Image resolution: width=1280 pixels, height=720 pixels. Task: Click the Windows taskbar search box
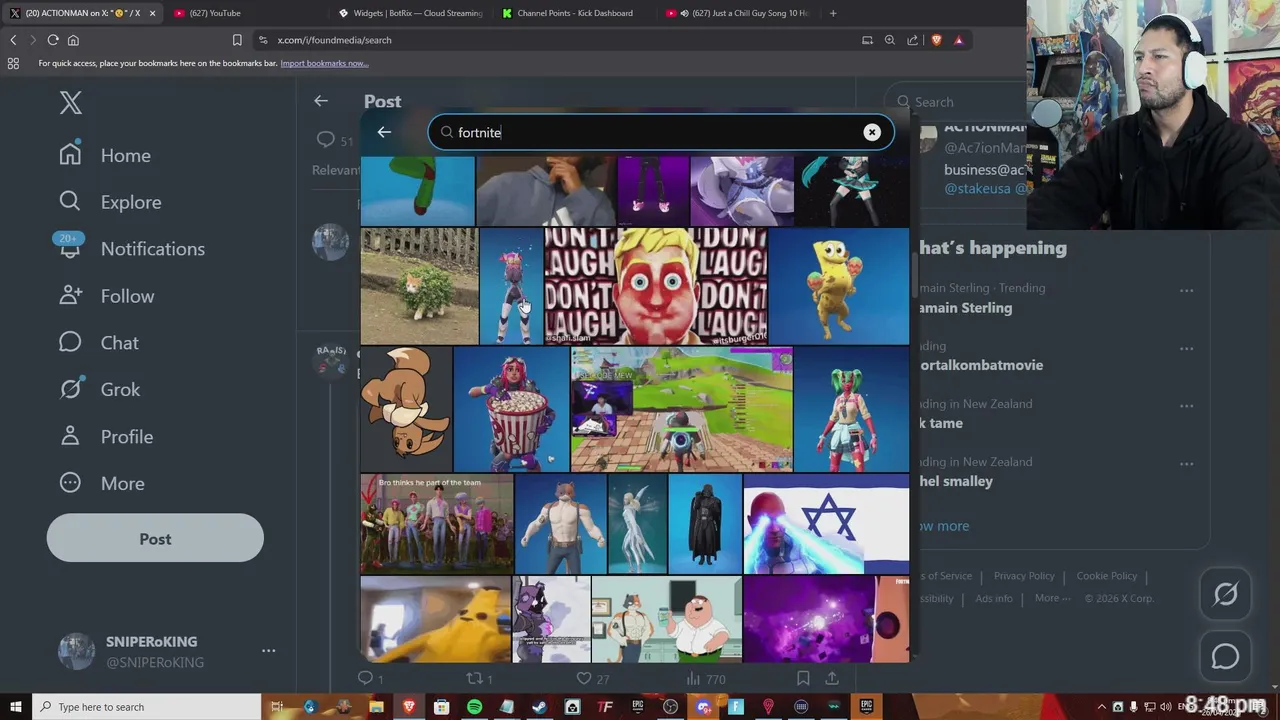[146, 707]
